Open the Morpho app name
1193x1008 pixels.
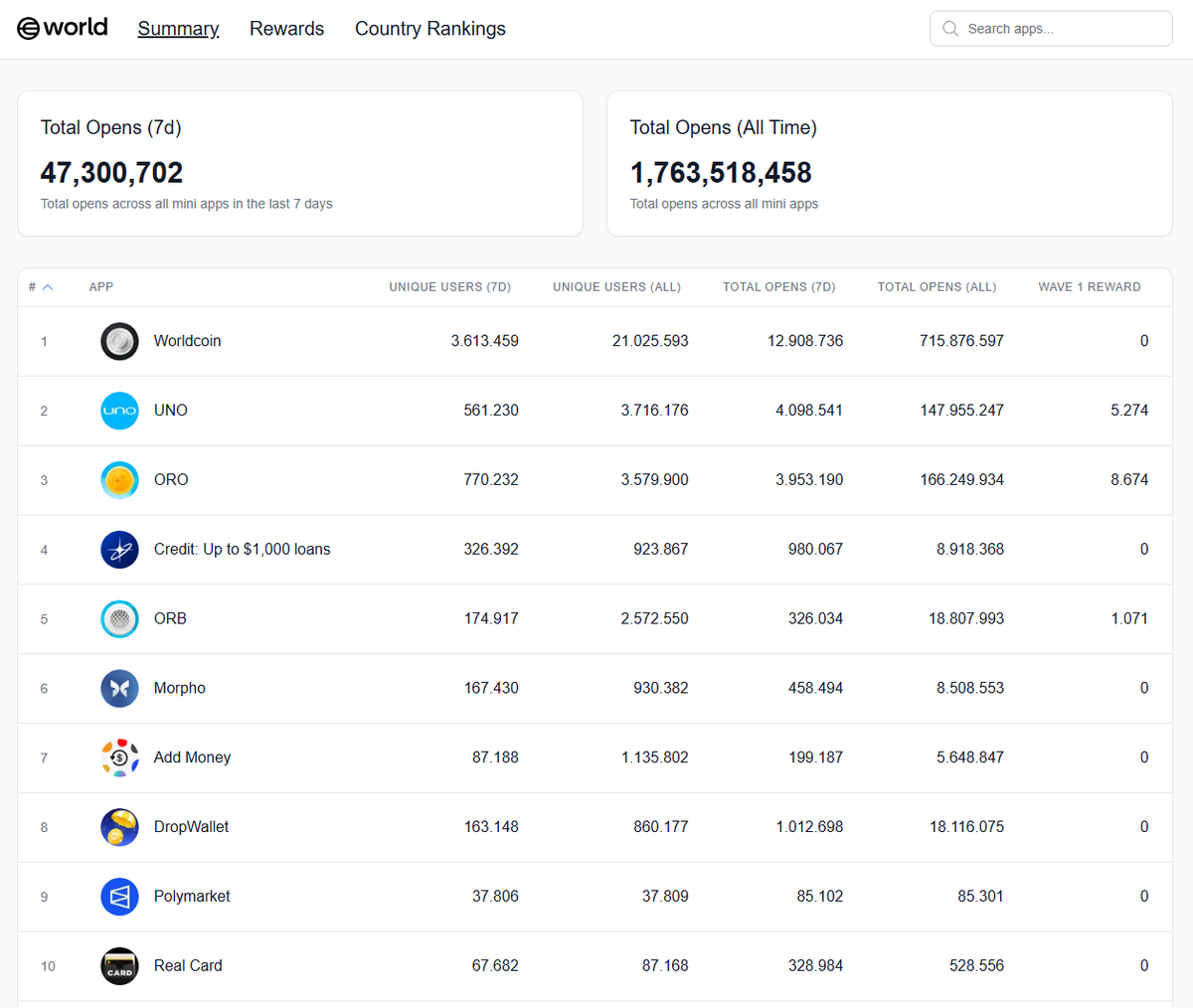click(x=180, y=688)
